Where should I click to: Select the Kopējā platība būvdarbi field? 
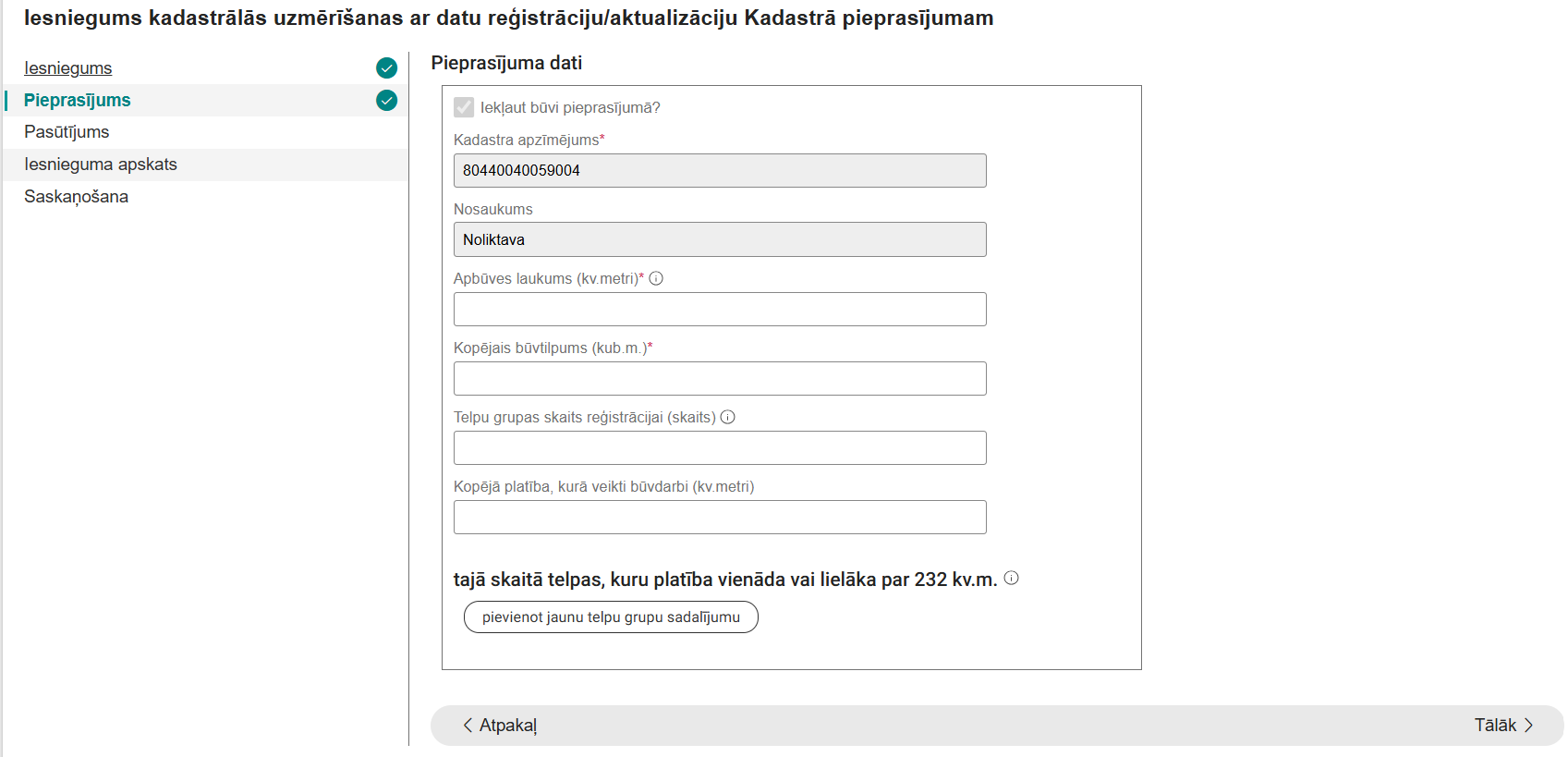pos(719,517)
